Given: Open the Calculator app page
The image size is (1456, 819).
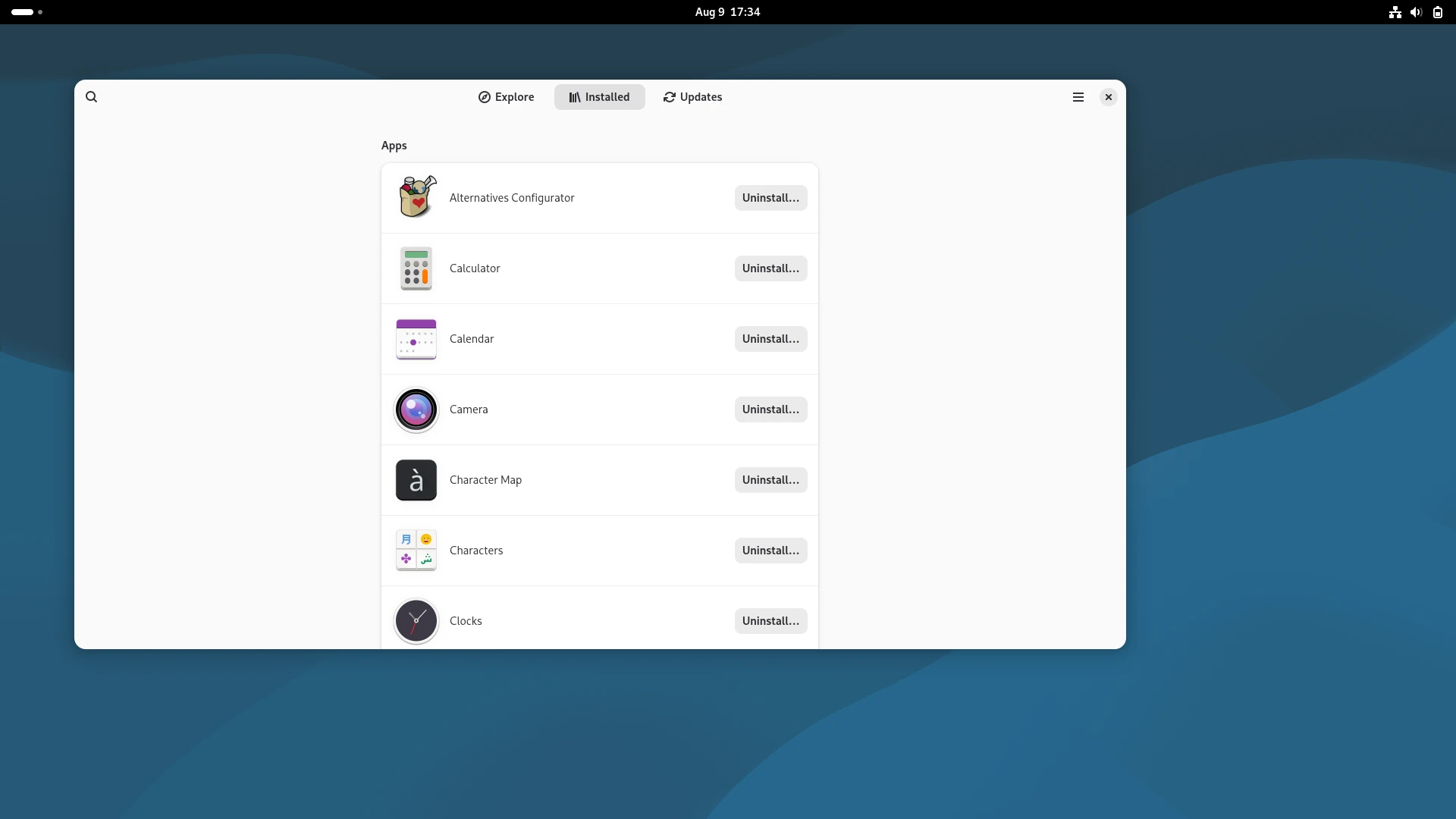Looking at the screenshot, I should 475,268.
